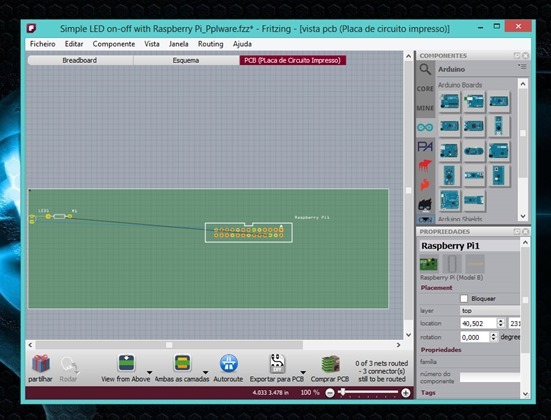This screenshot has width=551, height=420.
Task: Select the PCB (Placa de Circuito Impresso) tab
Action: 292,60
